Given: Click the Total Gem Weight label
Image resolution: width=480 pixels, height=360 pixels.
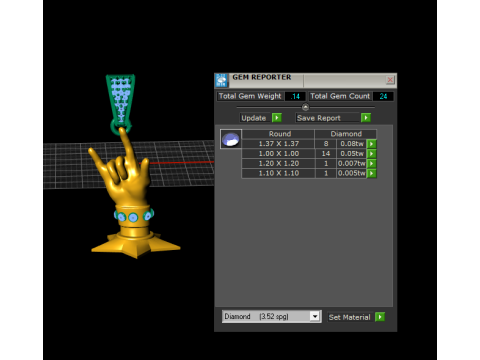Looking at the screenshot, I should [250, 96].
